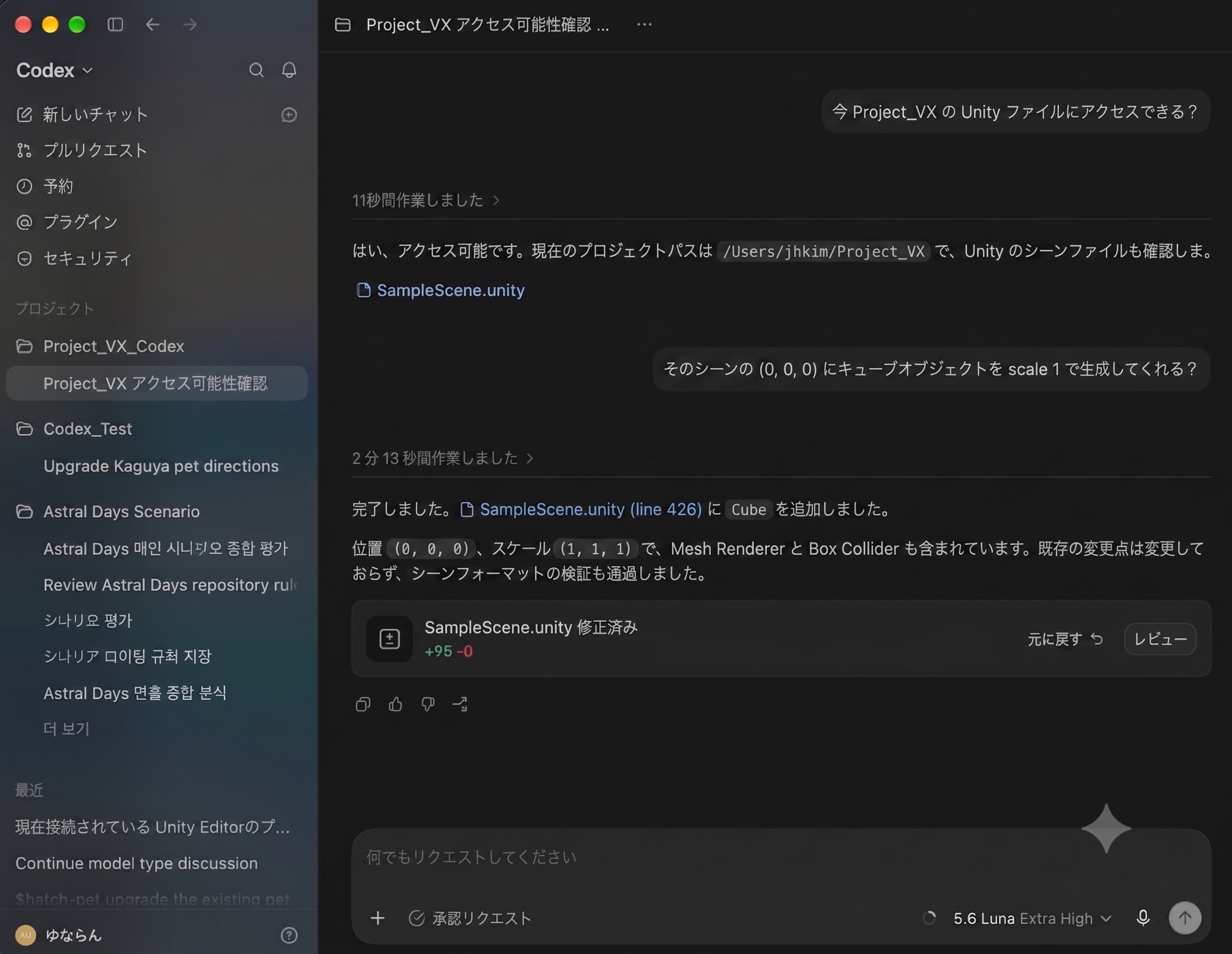1232x954 pixels.
Task: Open SampleScene.unity (line 426) link
Action: click(581, 509)
